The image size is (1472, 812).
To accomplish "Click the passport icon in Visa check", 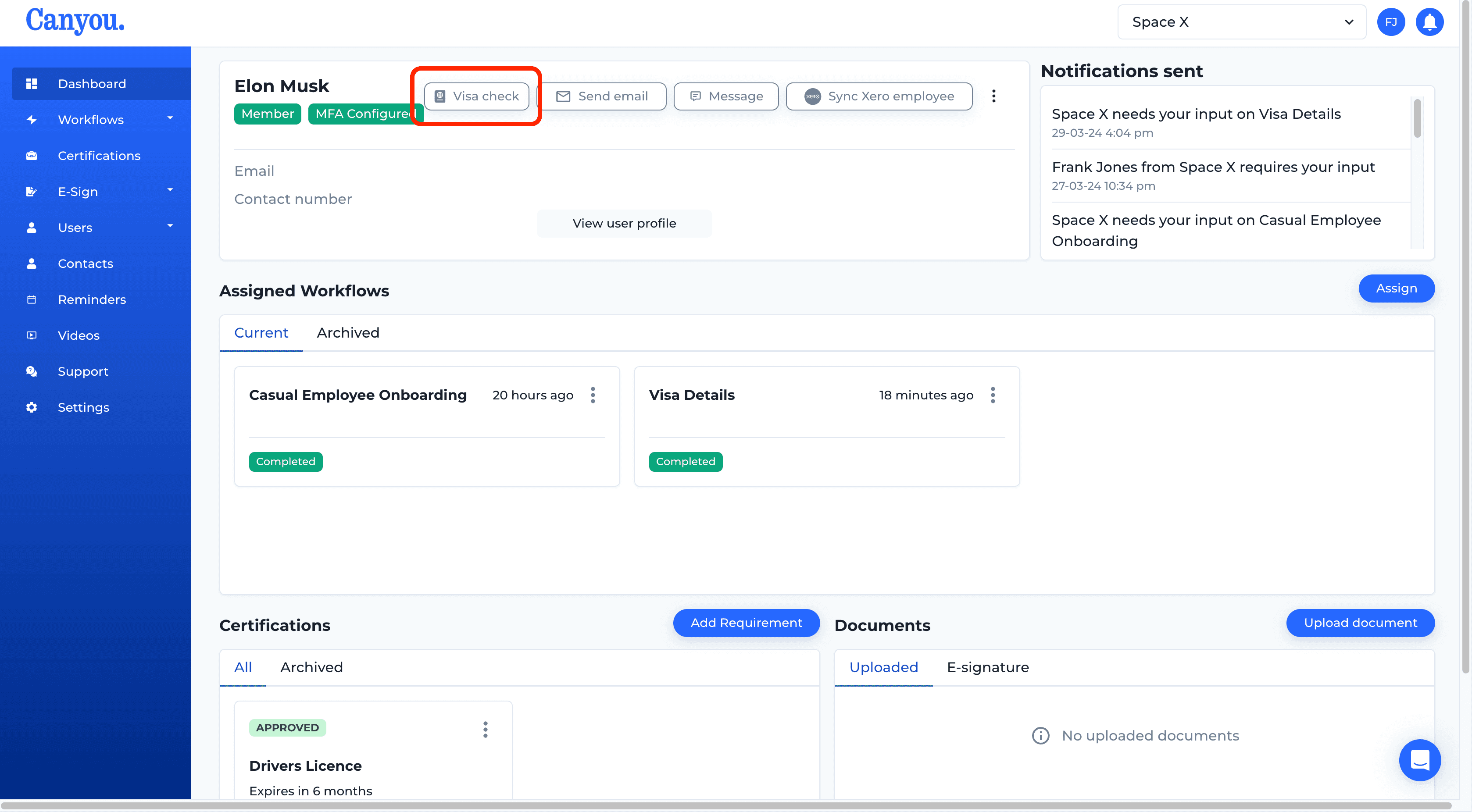I will [440, 96].
